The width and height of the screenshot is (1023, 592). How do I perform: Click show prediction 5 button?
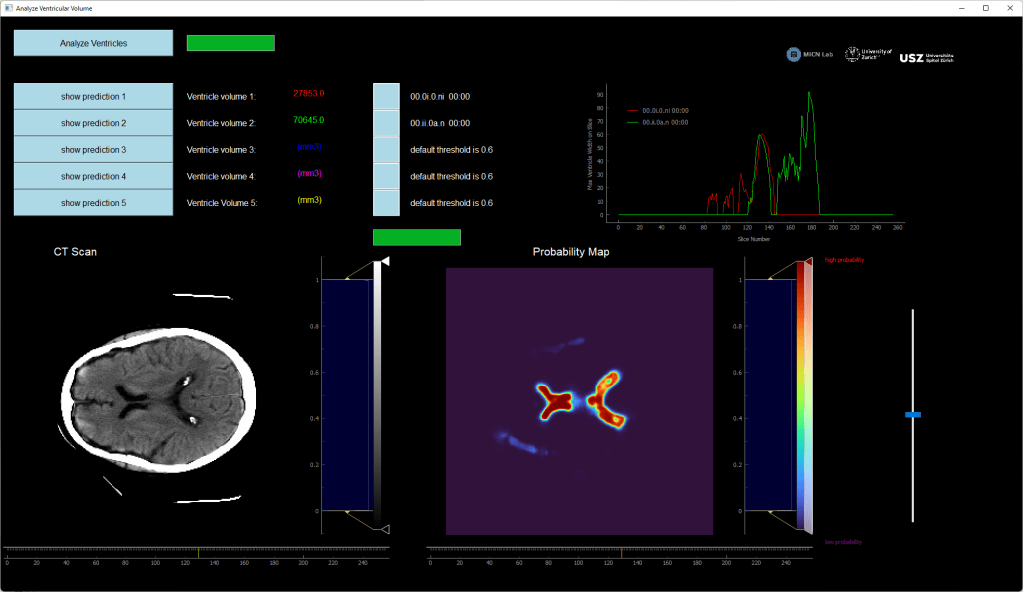pos(93,203)
